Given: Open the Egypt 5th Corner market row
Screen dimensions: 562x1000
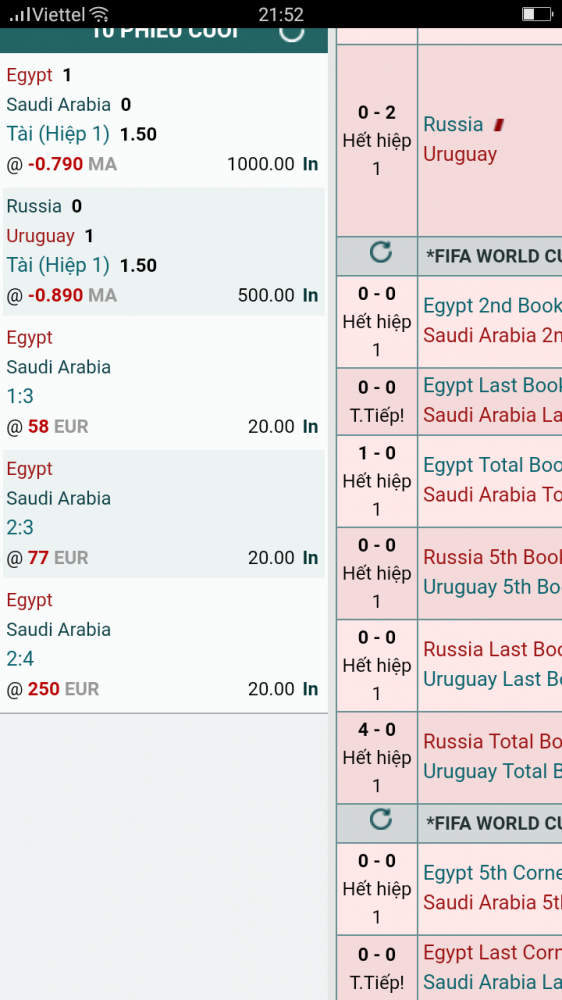Looking at the screenshot, I should pyautogui.click(x=449, y=889).
